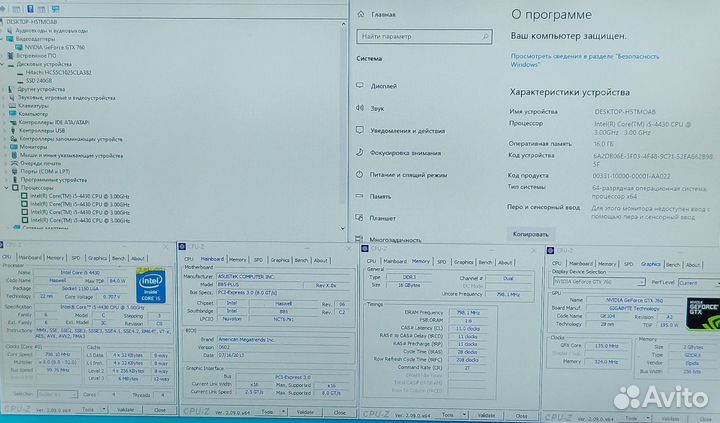Open Память in Settings sidebar

tap(380, 196)
